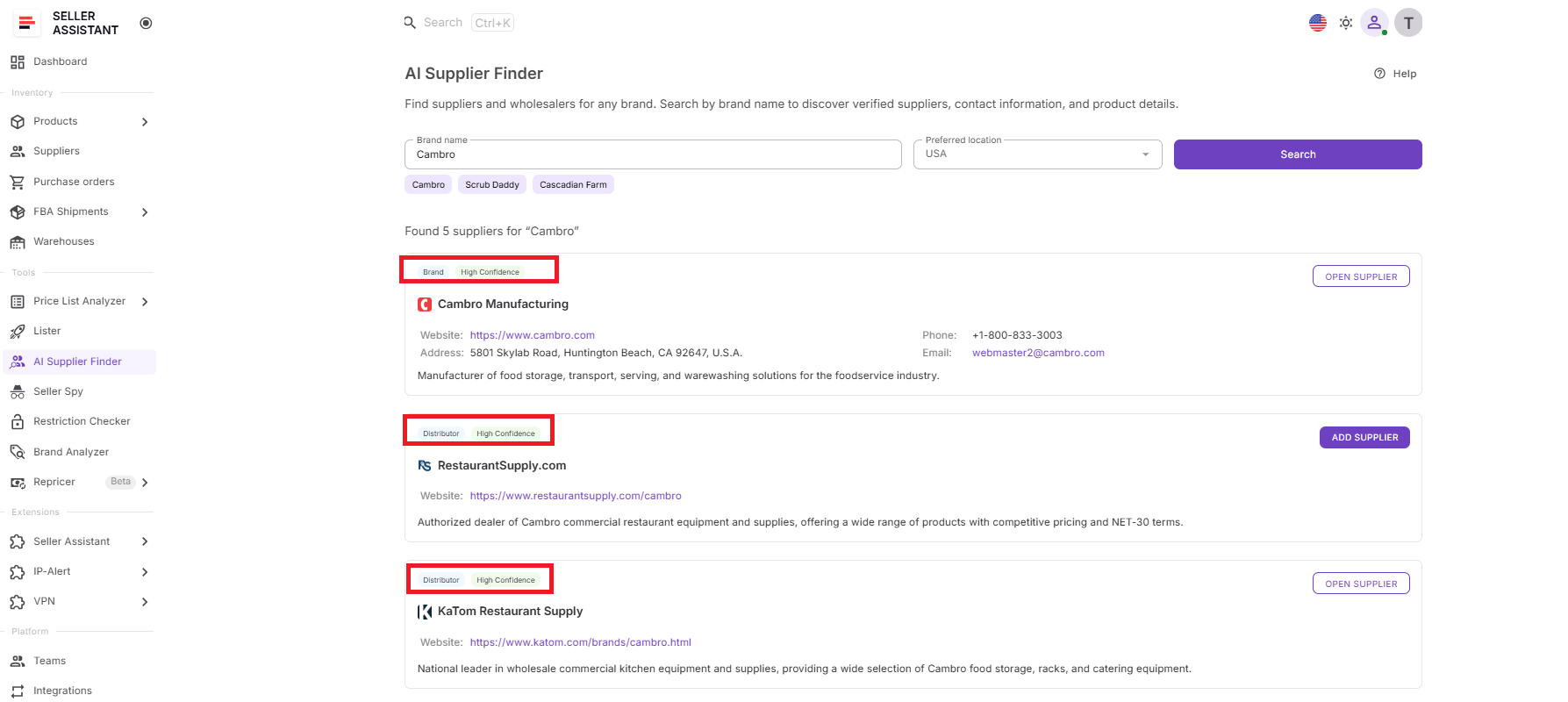Click the Seller Assistant puzzle icon
Viewport: 1568px width, 702px height.
18,542
